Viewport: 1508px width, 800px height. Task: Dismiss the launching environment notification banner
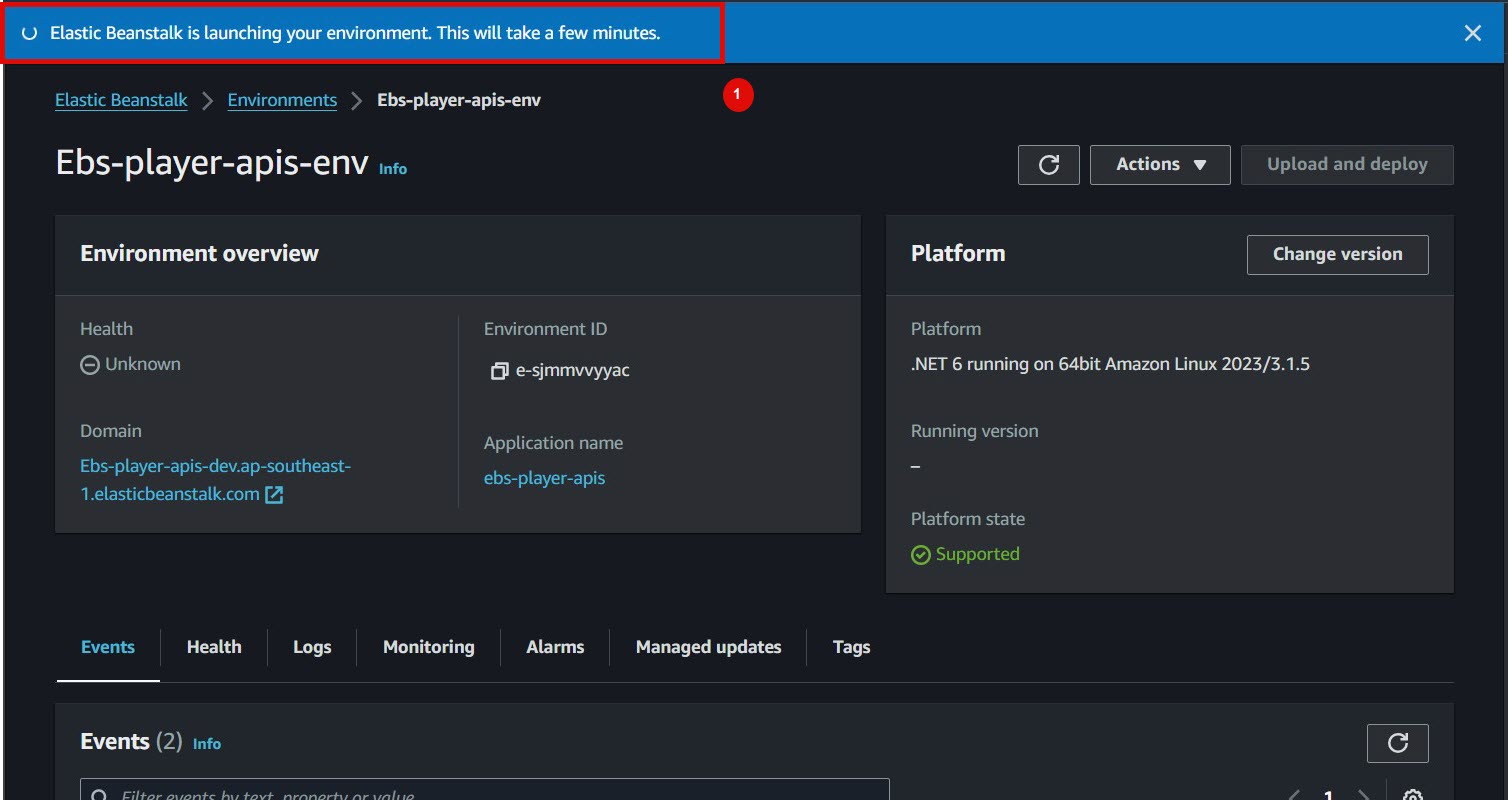click(x=1472, y=33)
